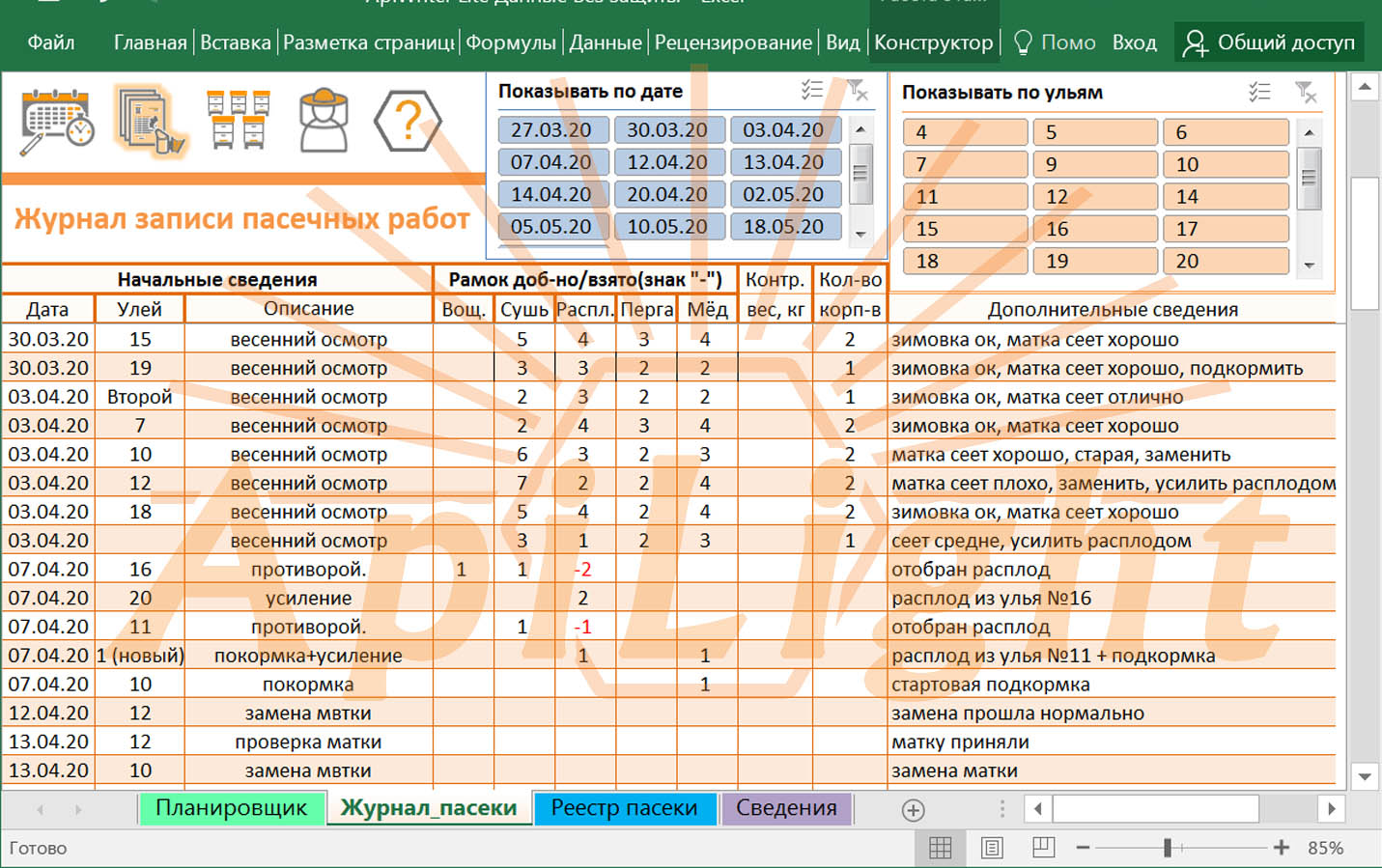Add a new sheet with plus icon
This screenshot has height=868, width=1382.
coord(913,810)
